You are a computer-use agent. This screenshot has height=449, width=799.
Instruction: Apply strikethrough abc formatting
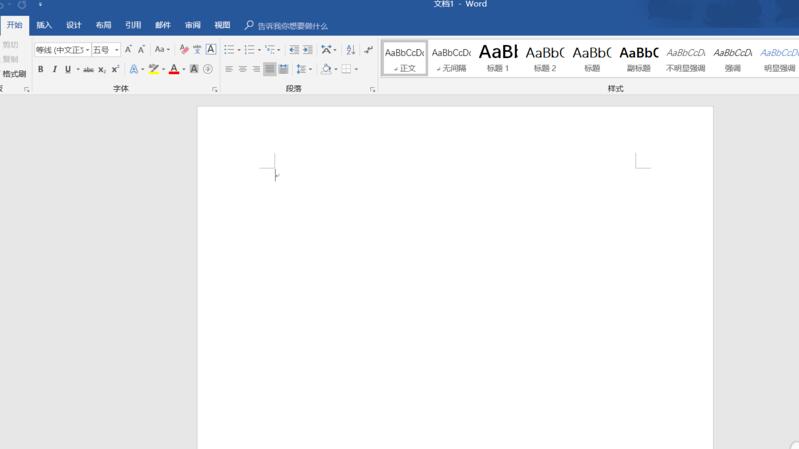88,69
